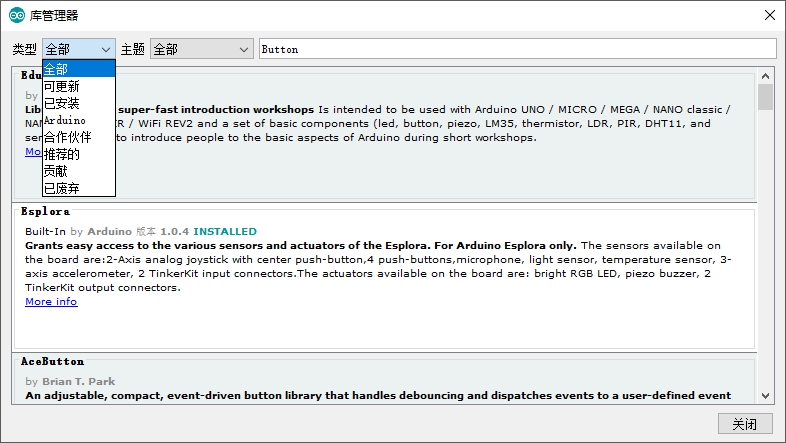Click Esplora version 1.0.4 text
The image size is (786, 443).
pyautogui.click(x=174, y=232)
